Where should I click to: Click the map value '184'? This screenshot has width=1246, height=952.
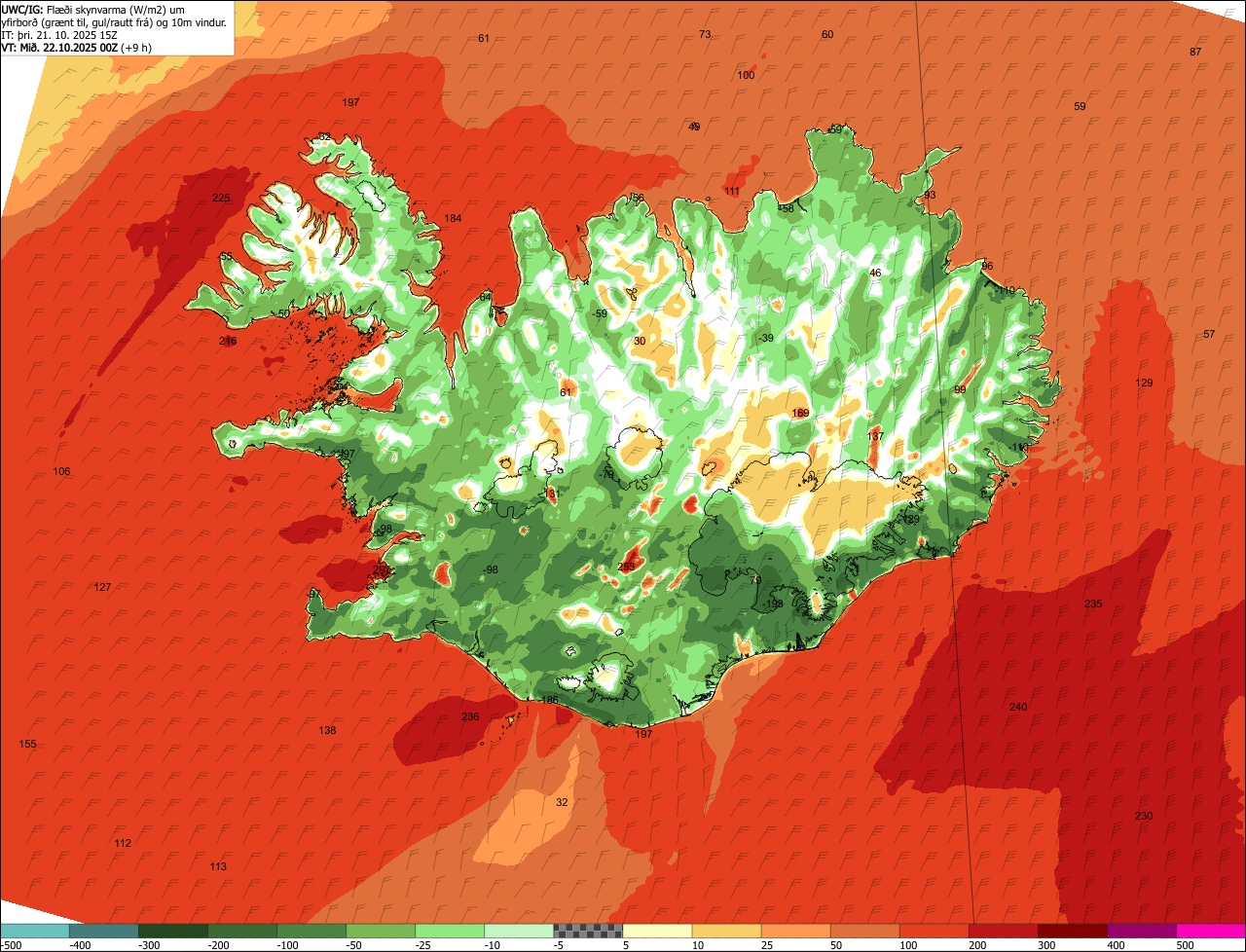pyautogui.click(x=453, y=218)
